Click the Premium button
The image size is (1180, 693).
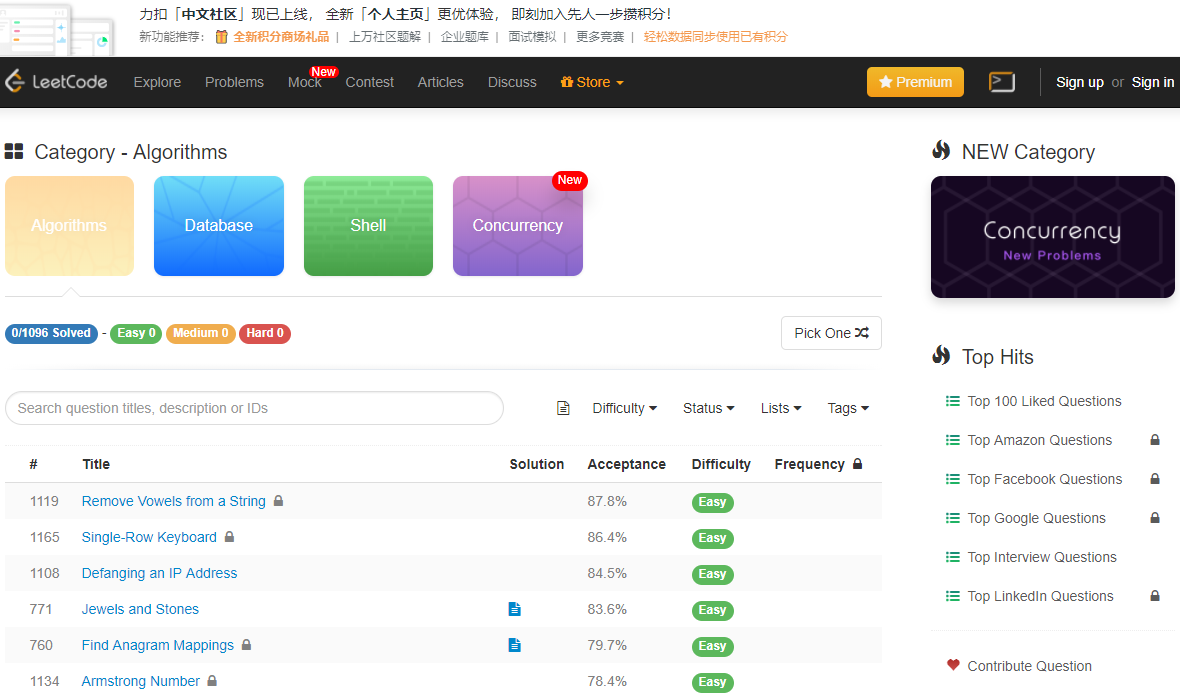[914, 82]
